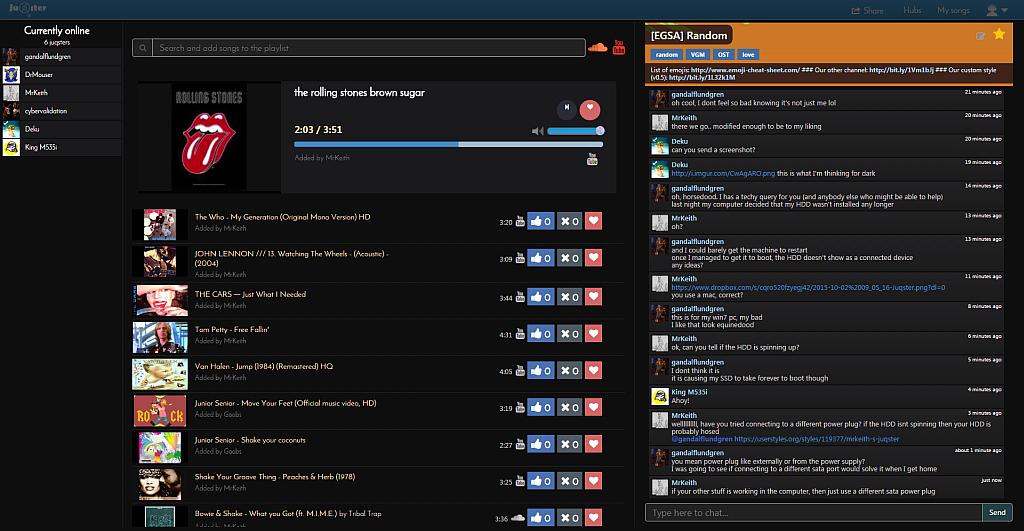The image size is (1024, 531).
Task: Open MrKeith's dropbox screenshot link
Action: click(808, 287)
